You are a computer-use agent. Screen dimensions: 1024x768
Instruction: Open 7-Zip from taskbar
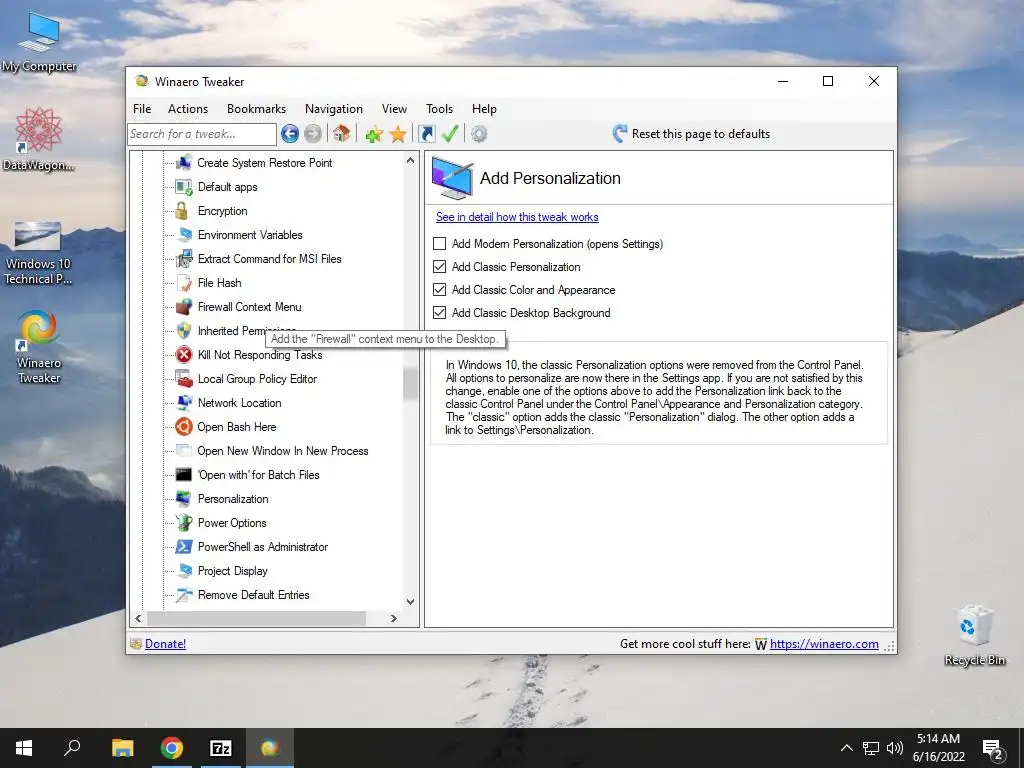coord(221,748)
